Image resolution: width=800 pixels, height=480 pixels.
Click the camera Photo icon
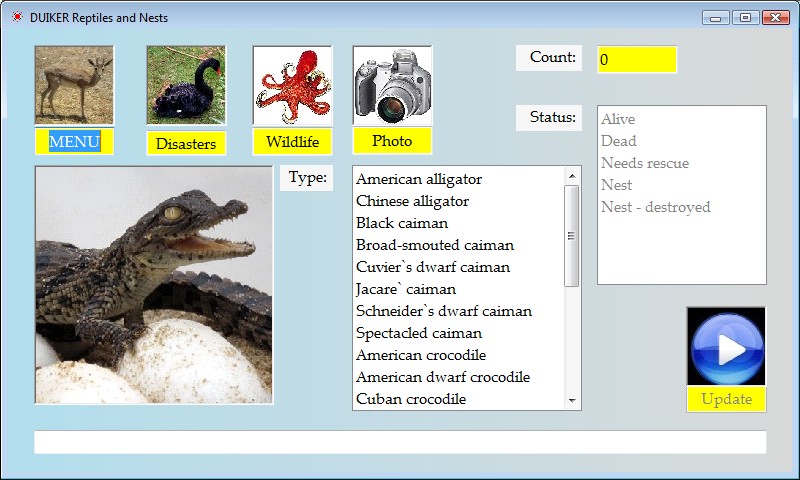tap(392, 85)
